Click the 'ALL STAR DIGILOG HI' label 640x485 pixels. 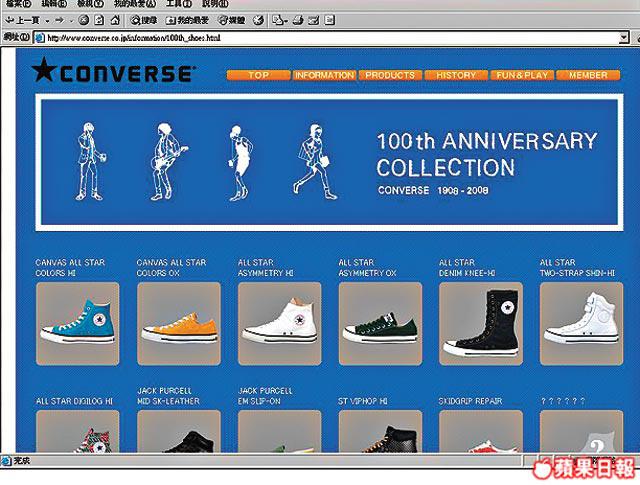click(74, 401)
